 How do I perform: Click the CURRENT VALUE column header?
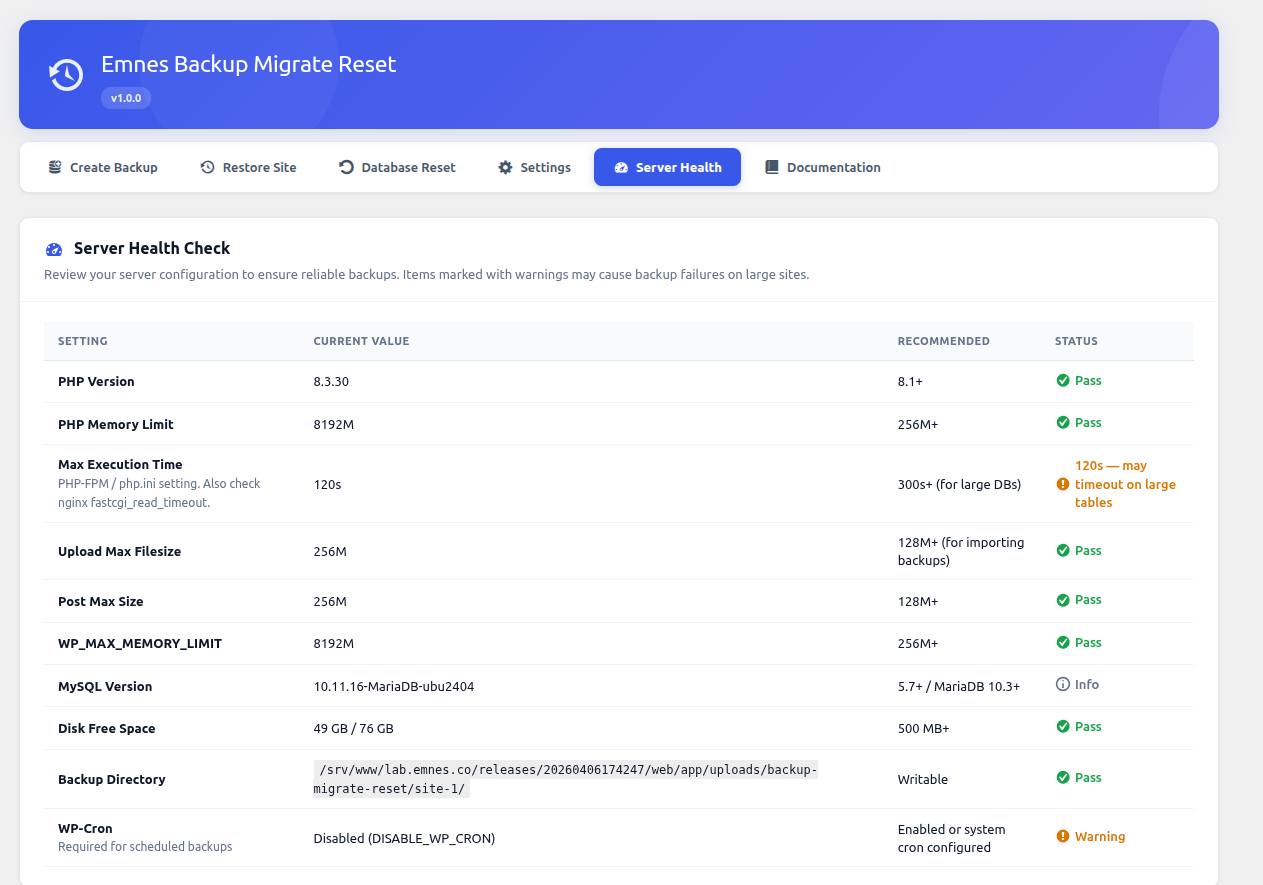[361, 341]
